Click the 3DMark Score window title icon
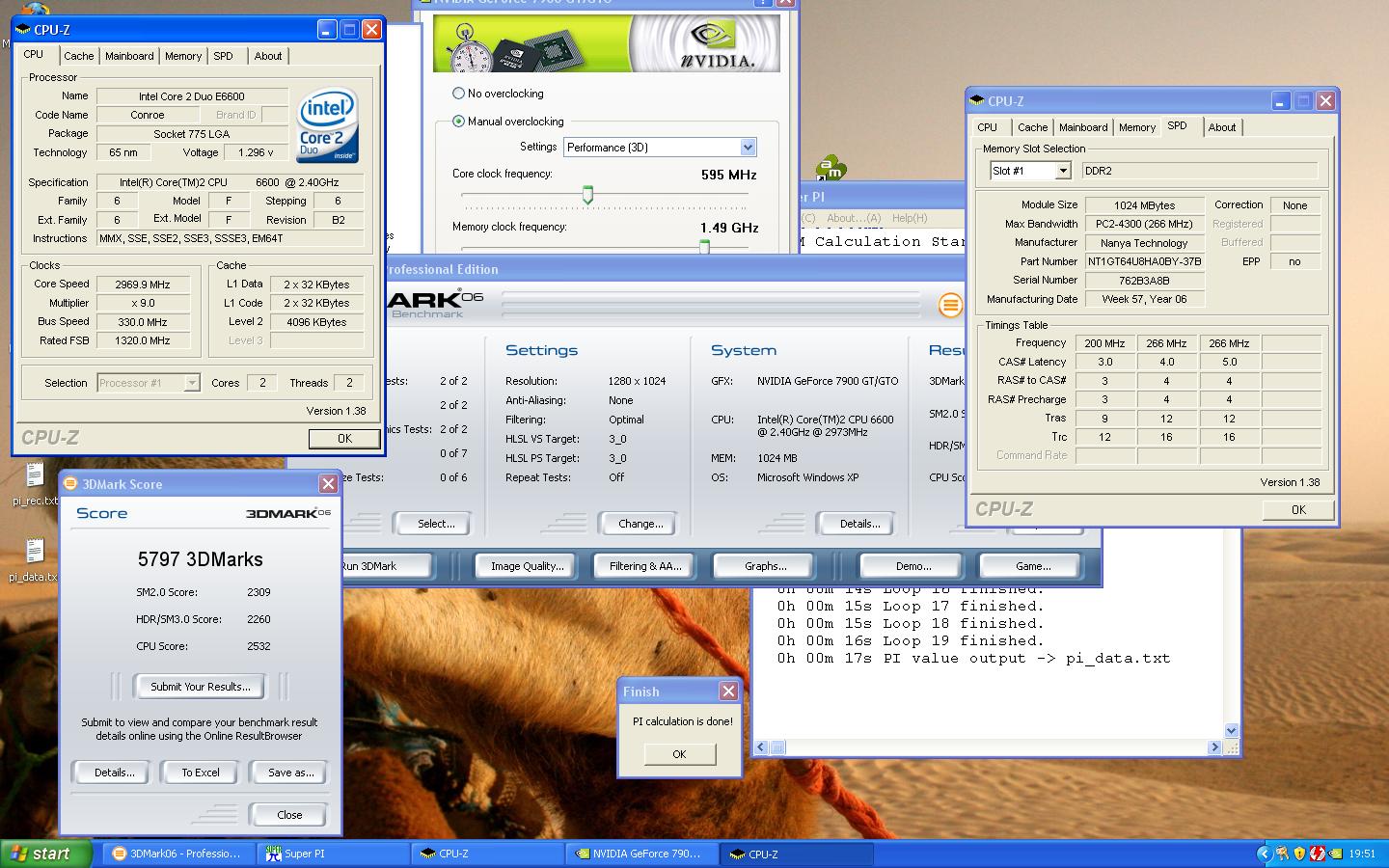The width and height of the screenshot is (1389, 868). [70, 484]
